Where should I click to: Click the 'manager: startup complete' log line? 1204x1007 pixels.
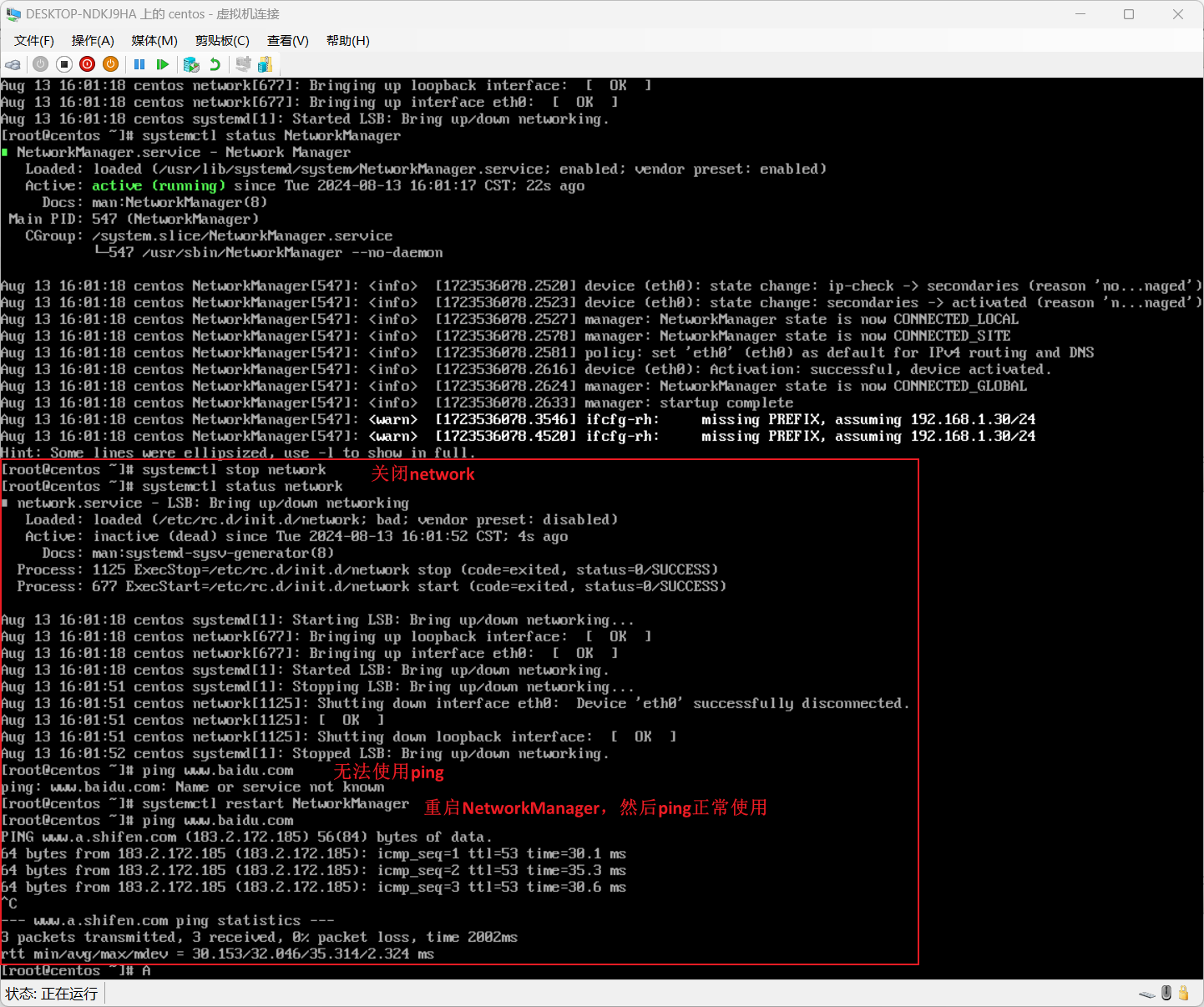click(397, 402)
